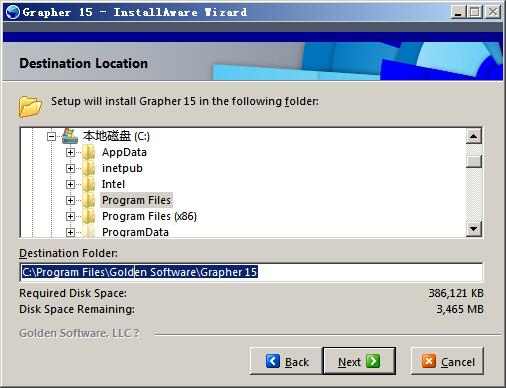Image resolution: width=506 pixels, height=388 pixels.
Task: Click the local disk (C:) drive icon
Action: (x=70, y=136)
